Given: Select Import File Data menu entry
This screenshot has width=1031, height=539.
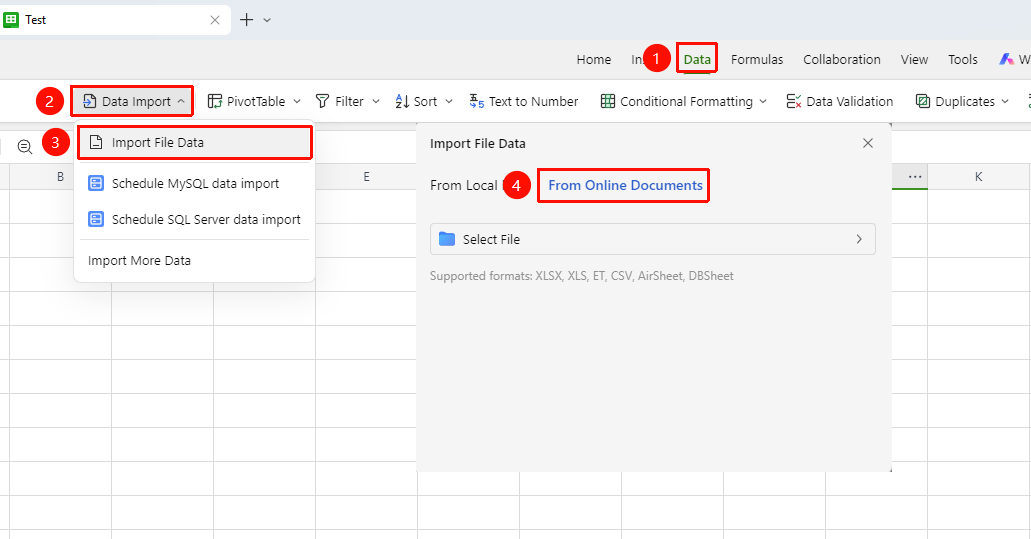Looking at the screenshot, I should [194, 143].
